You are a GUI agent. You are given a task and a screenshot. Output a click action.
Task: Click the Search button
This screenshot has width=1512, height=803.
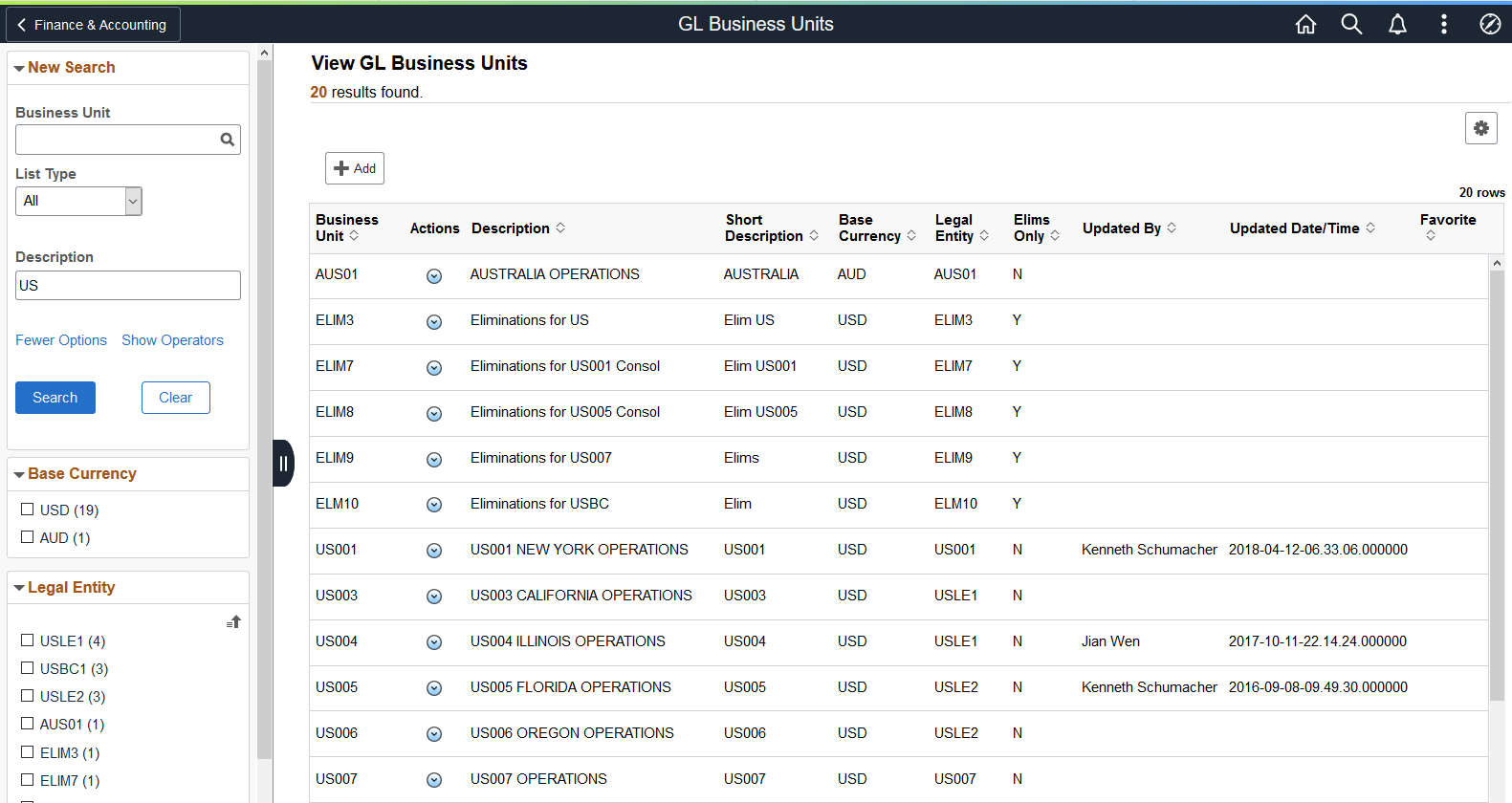tap(55, 398)
